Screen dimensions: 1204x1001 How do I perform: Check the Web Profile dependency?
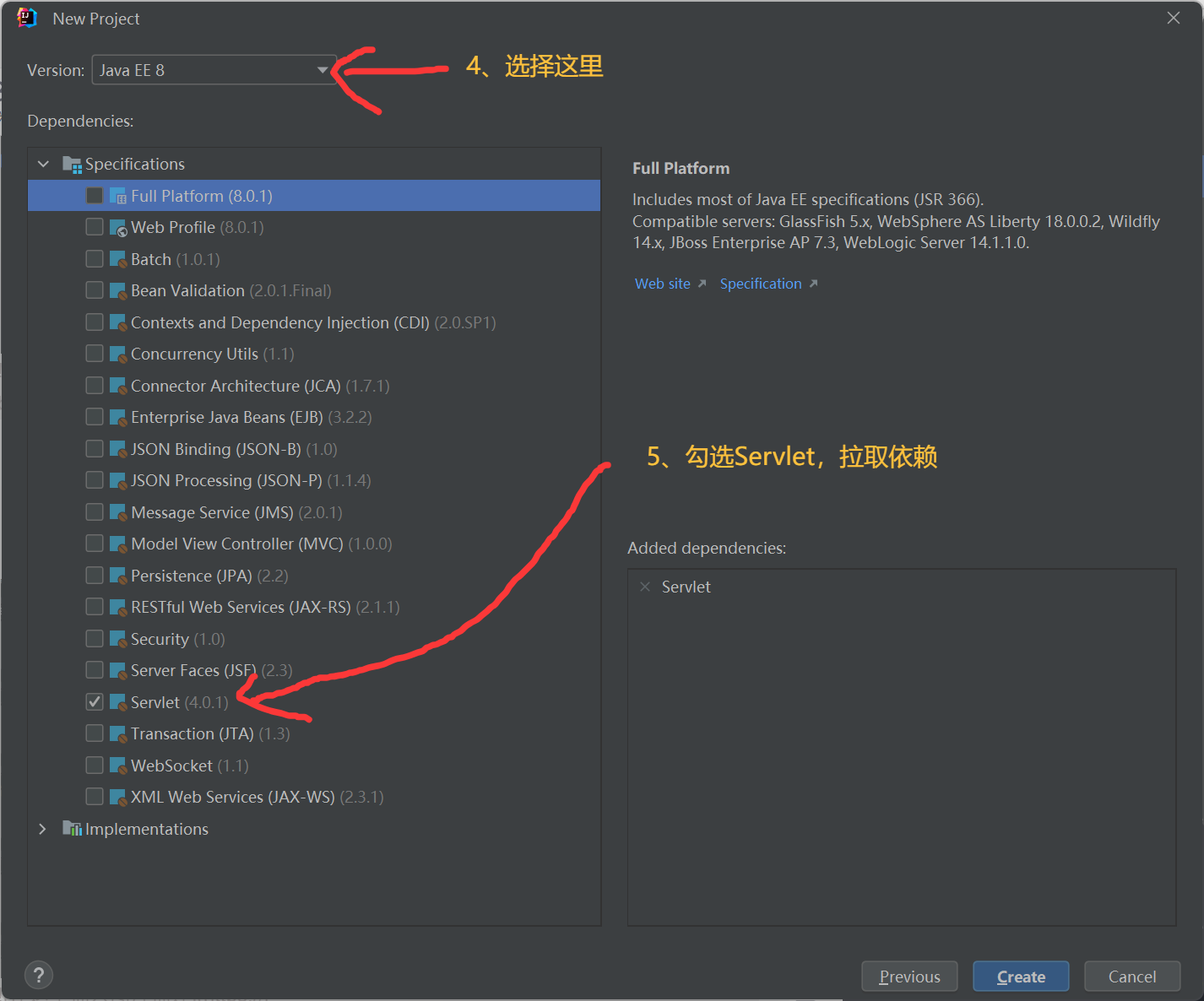tap(95, 228)
